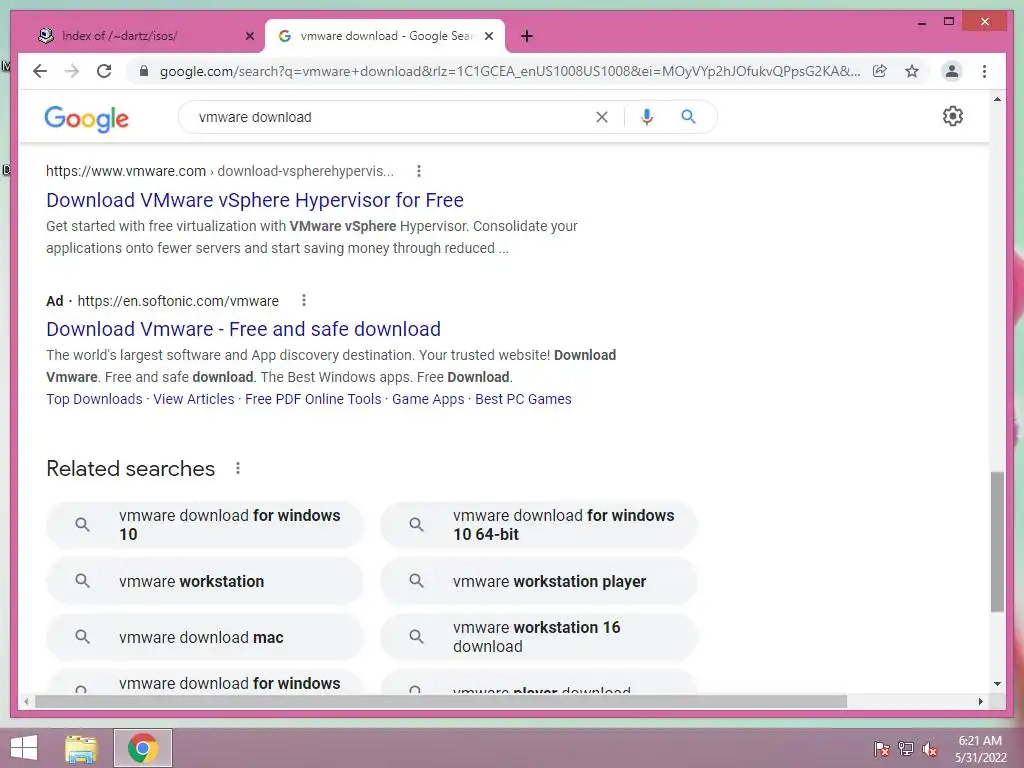Open 'Download Vmware - Free and safe download'
The width and height of the screenshot is (1024, 768).
pyautogui.click(x=244, y=329)
